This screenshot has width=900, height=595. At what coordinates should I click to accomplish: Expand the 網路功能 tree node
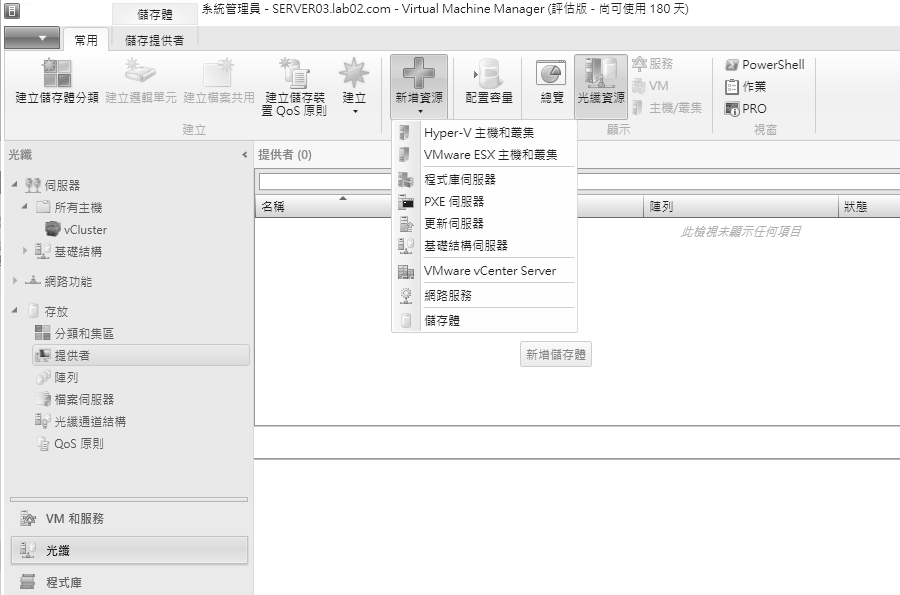point(15,281)
